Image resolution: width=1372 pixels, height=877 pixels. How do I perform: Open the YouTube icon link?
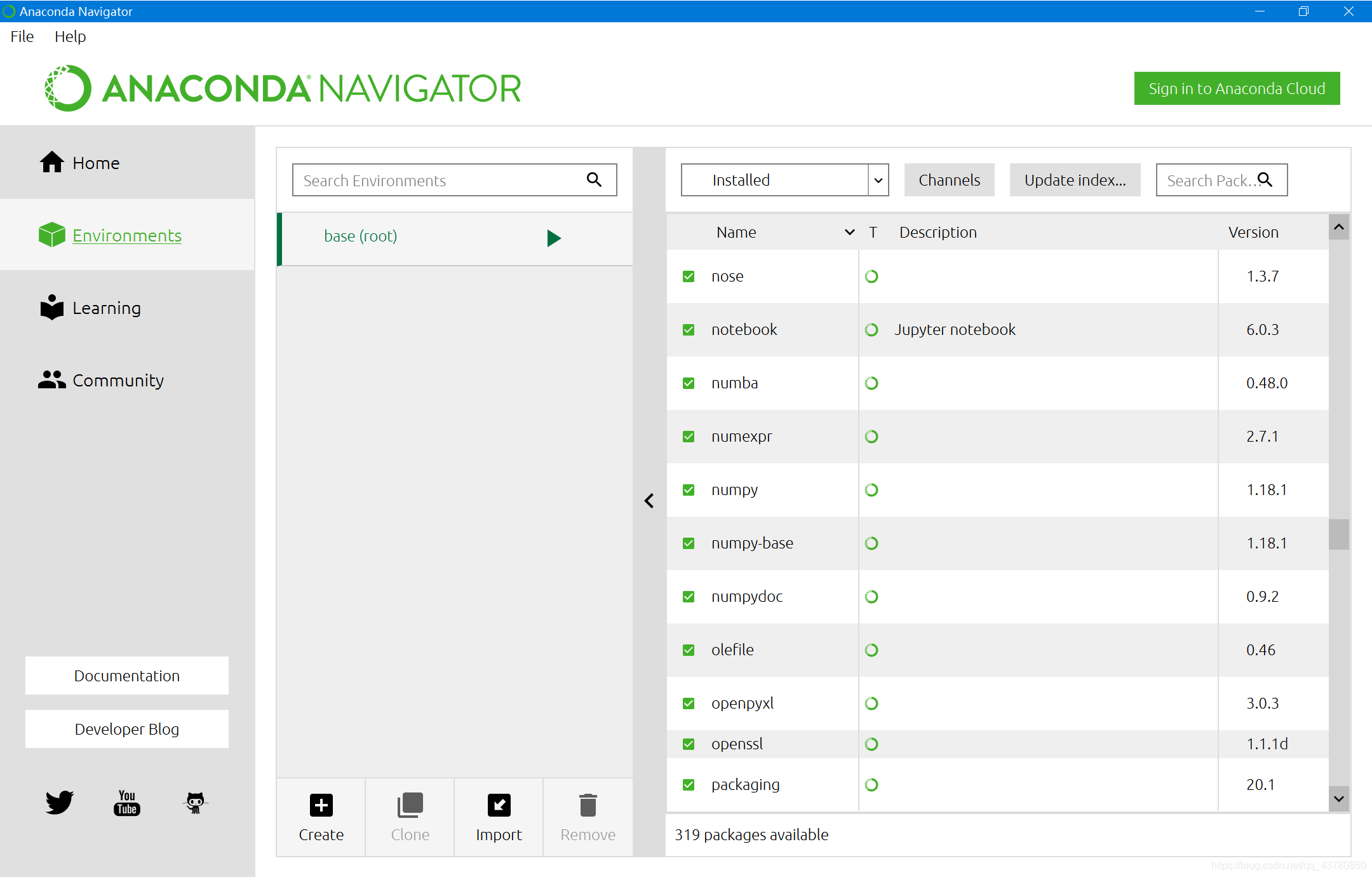[x=127, y=803]
